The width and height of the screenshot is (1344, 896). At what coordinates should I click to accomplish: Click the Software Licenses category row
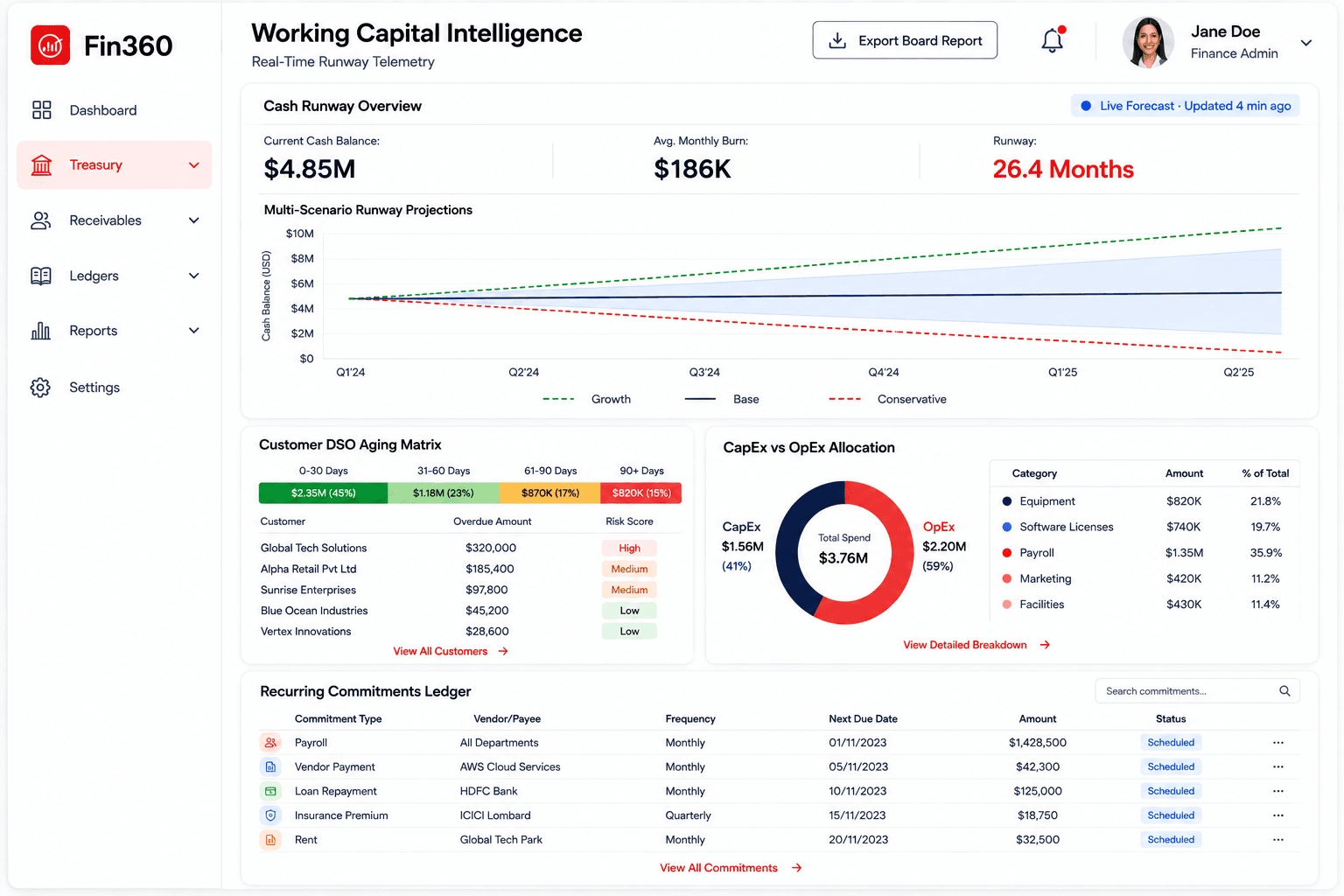point(1144,528)
